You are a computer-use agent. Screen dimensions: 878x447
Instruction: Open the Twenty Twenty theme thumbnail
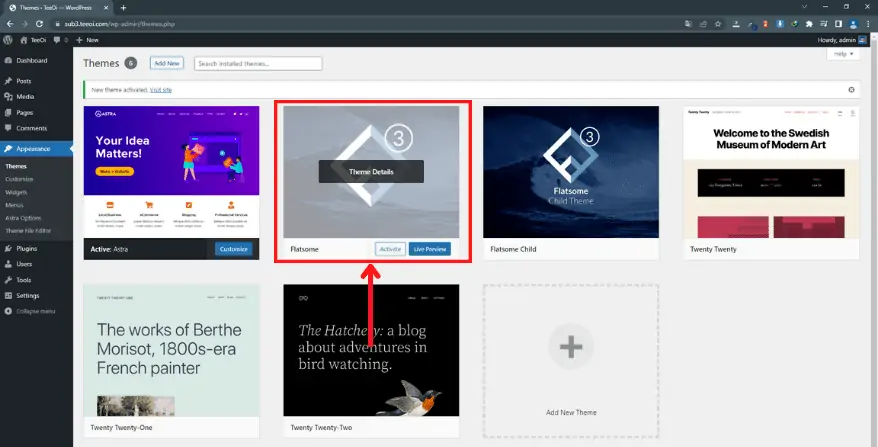pyautogui.click(x=771, y=172)
